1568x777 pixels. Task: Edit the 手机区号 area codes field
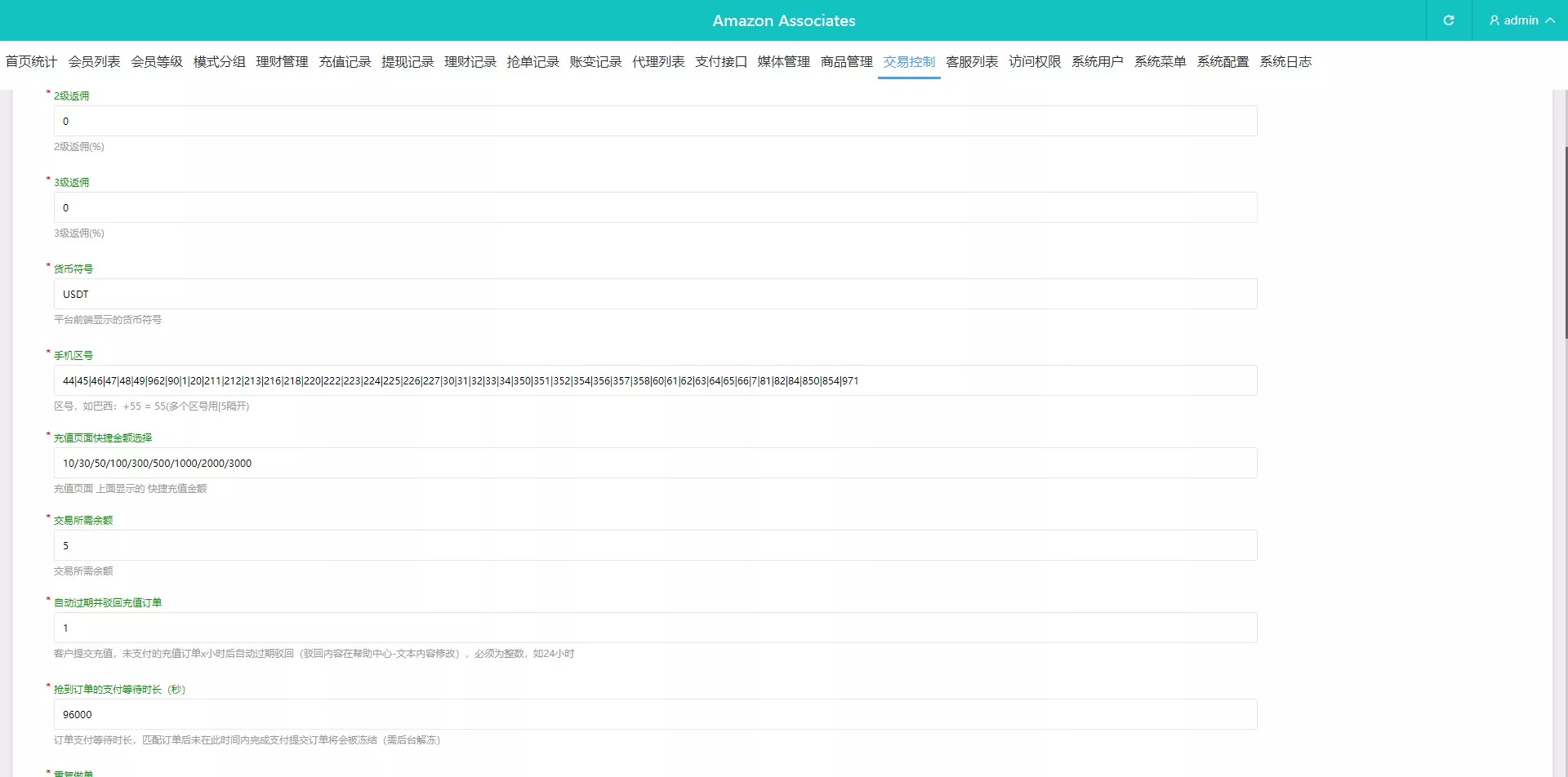655,380
